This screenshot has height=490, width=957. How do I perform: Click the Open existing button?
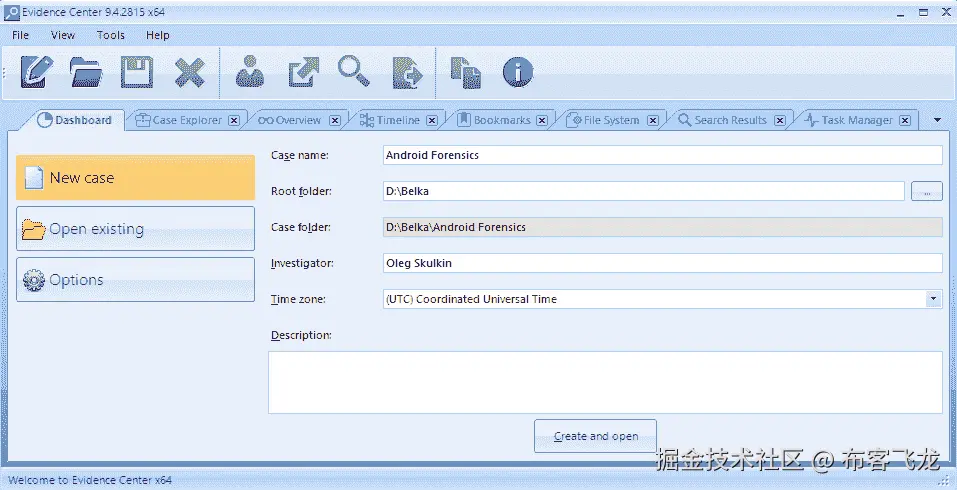135,229
